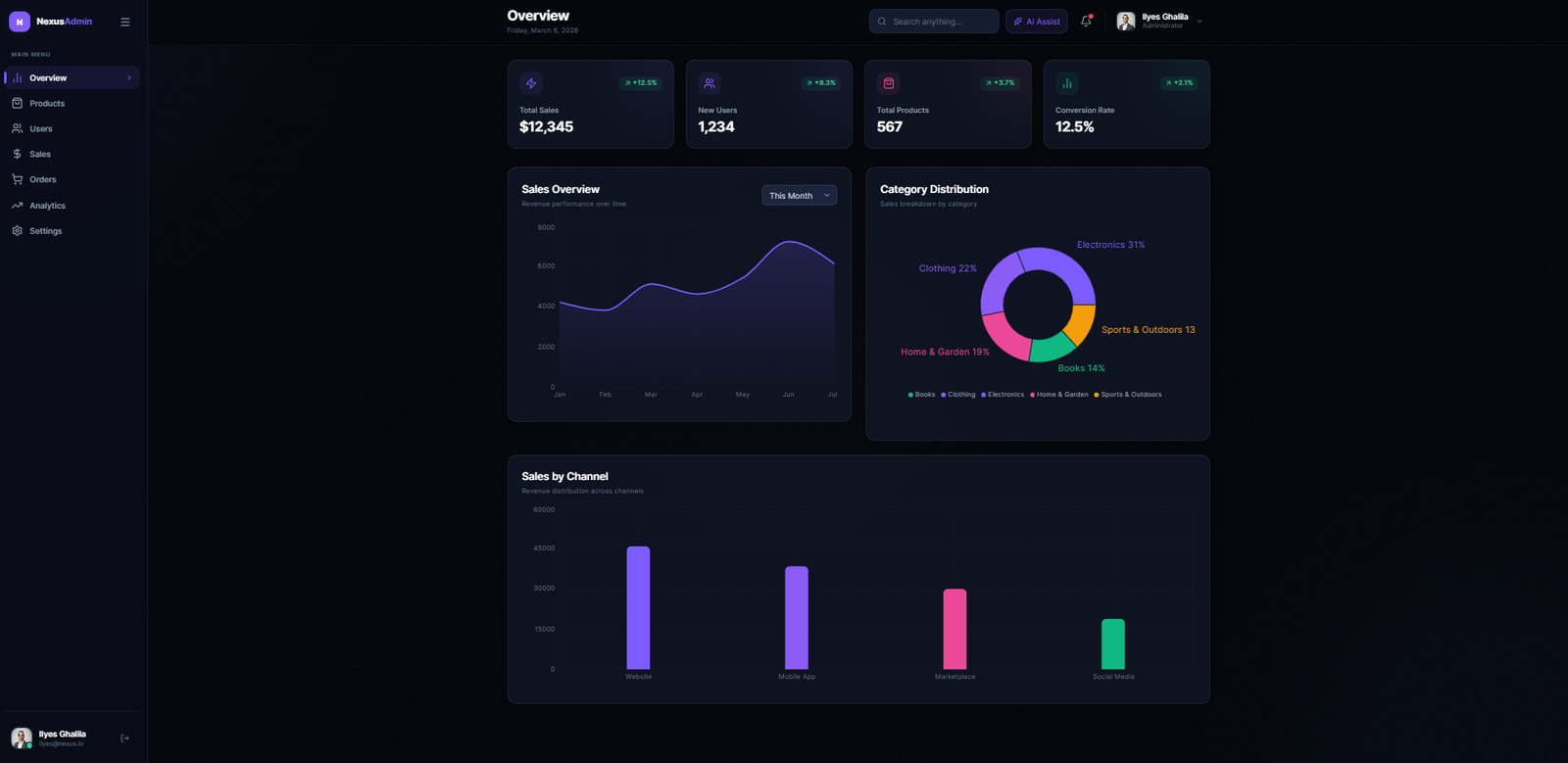
Task: Toggle Home & Garden legend entry
Action: click(x=1059, y=395)
